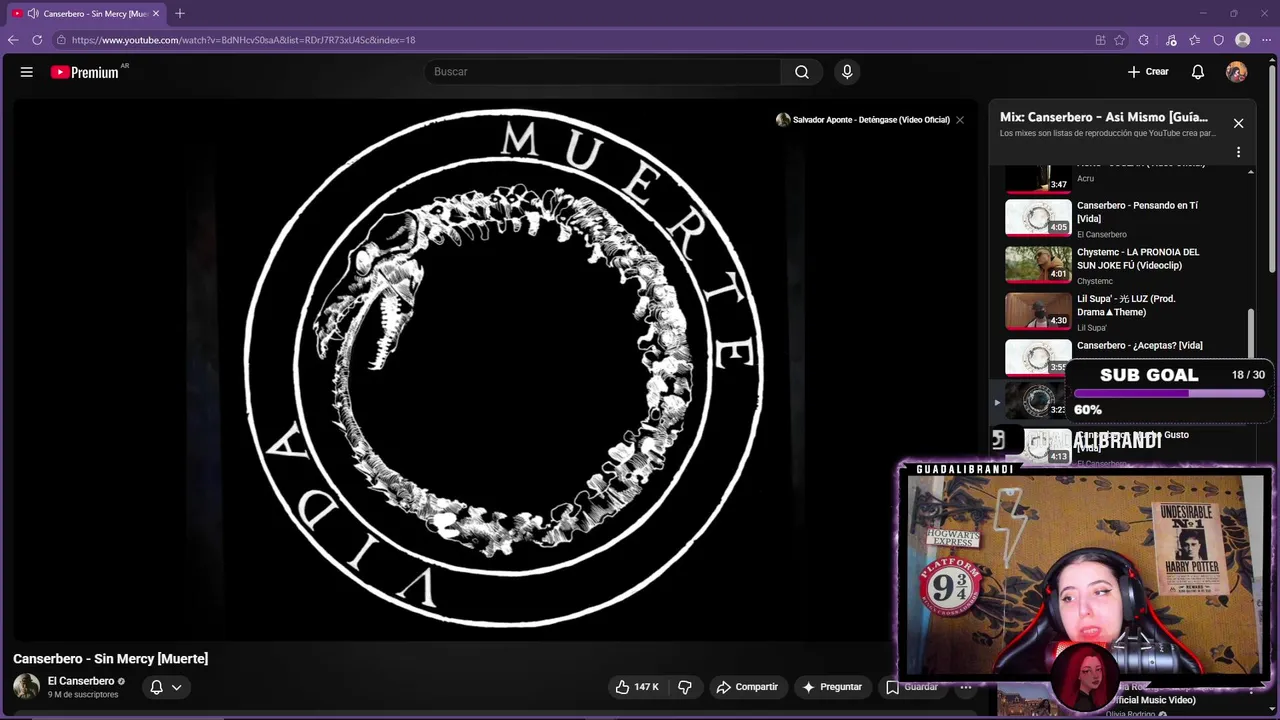Select the 3:47 Acru video thumbnail
This screenshot has height=720, width=1280.
(1038, 178)
